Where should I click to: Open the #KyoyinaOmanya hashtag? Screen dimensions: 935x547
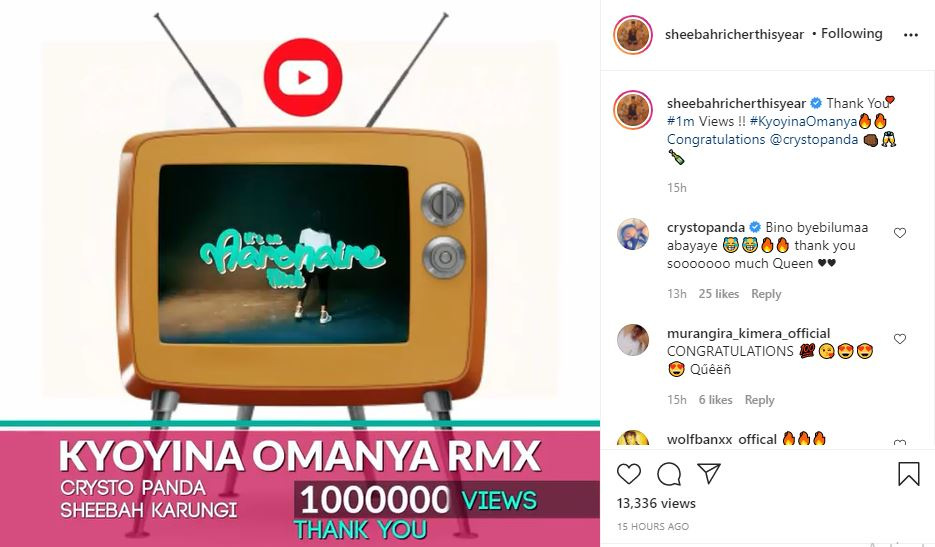coord(803,122)
